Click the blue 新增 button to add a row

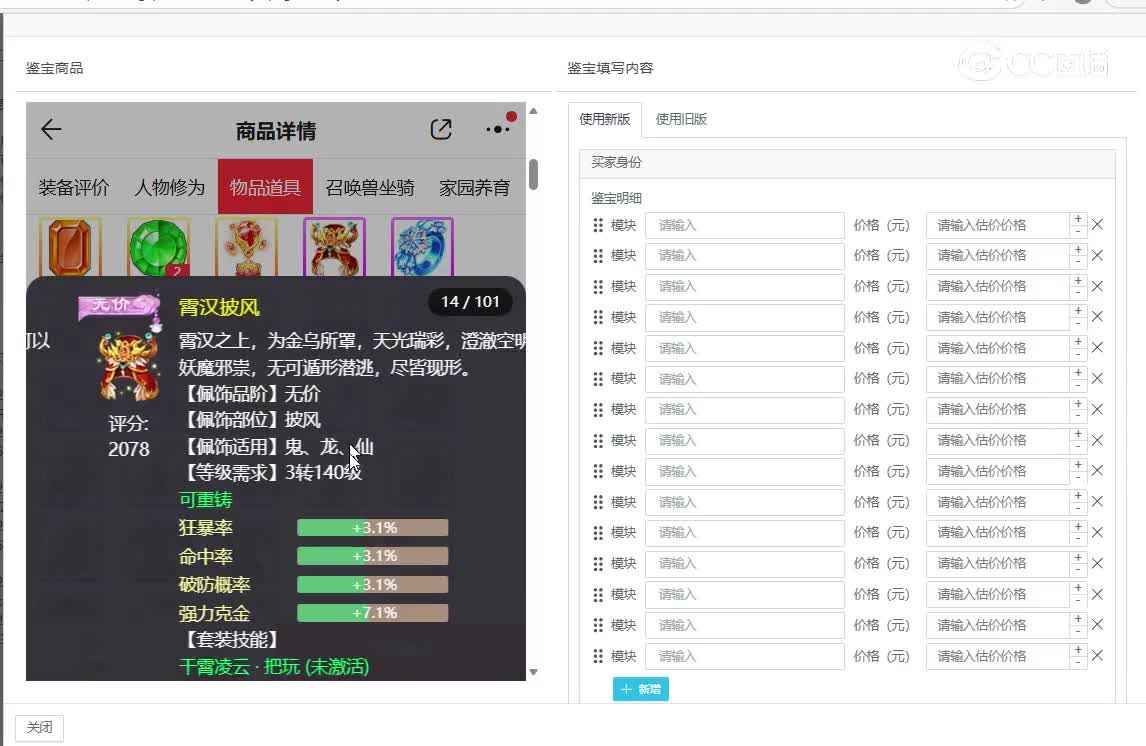(x=640, y=689)
